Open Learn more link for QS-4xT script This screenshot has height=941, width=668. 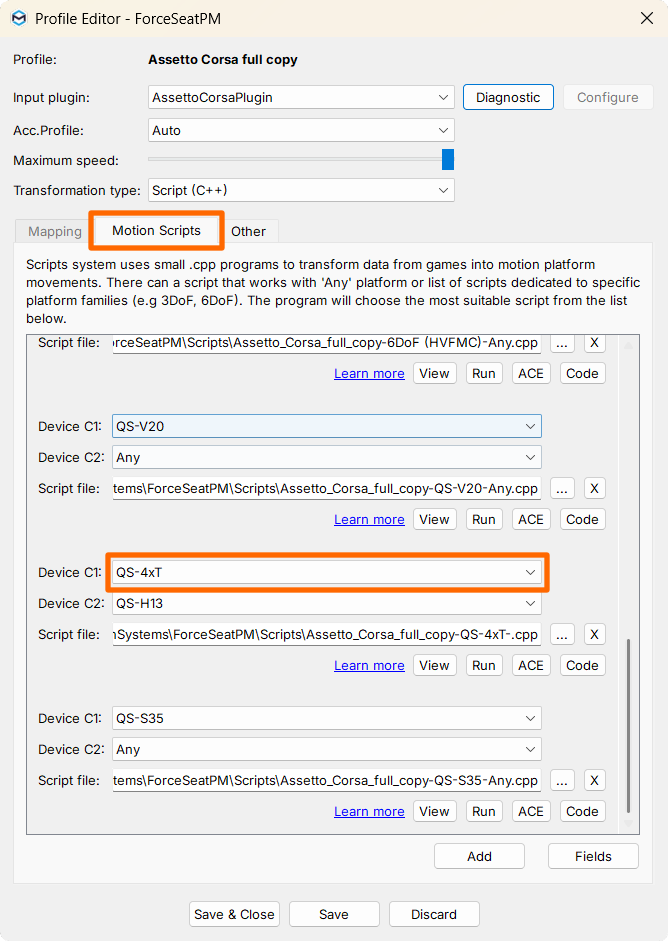[369, 666]
